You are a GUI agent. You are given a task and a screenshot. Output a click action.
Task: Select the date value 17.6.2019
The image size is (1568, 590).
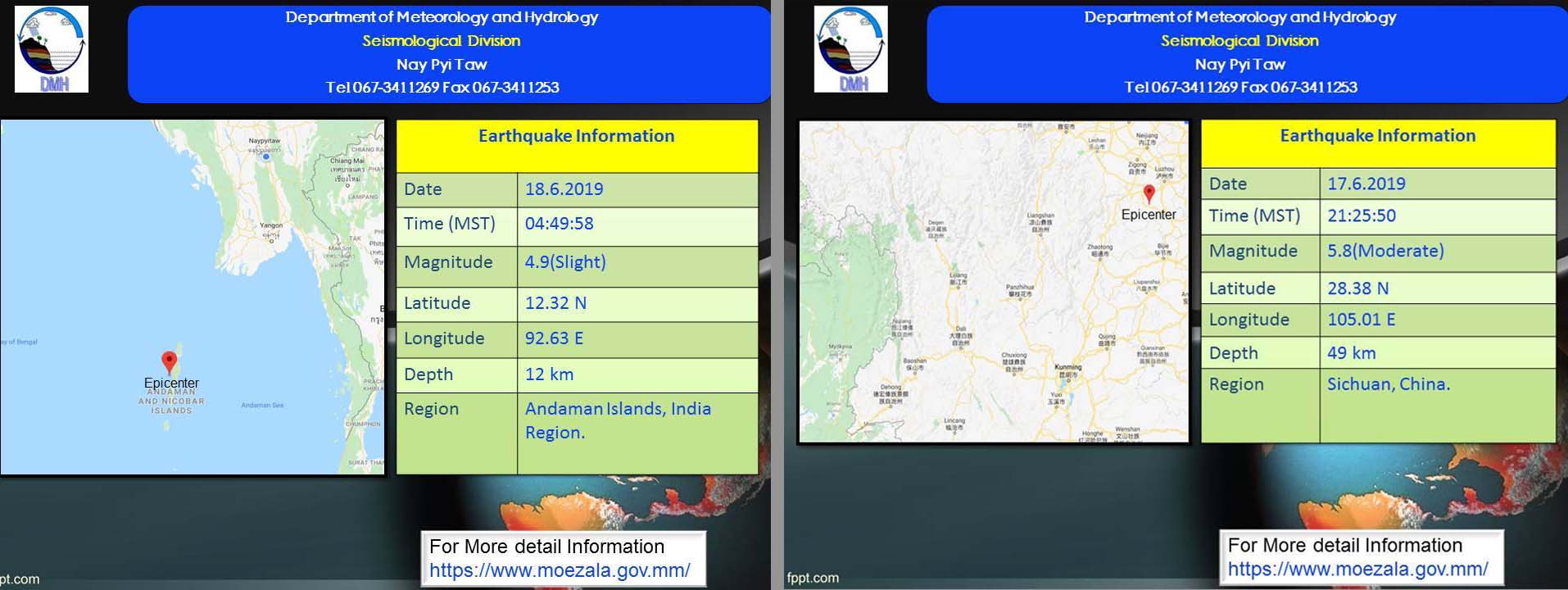tap(1366, 184)
